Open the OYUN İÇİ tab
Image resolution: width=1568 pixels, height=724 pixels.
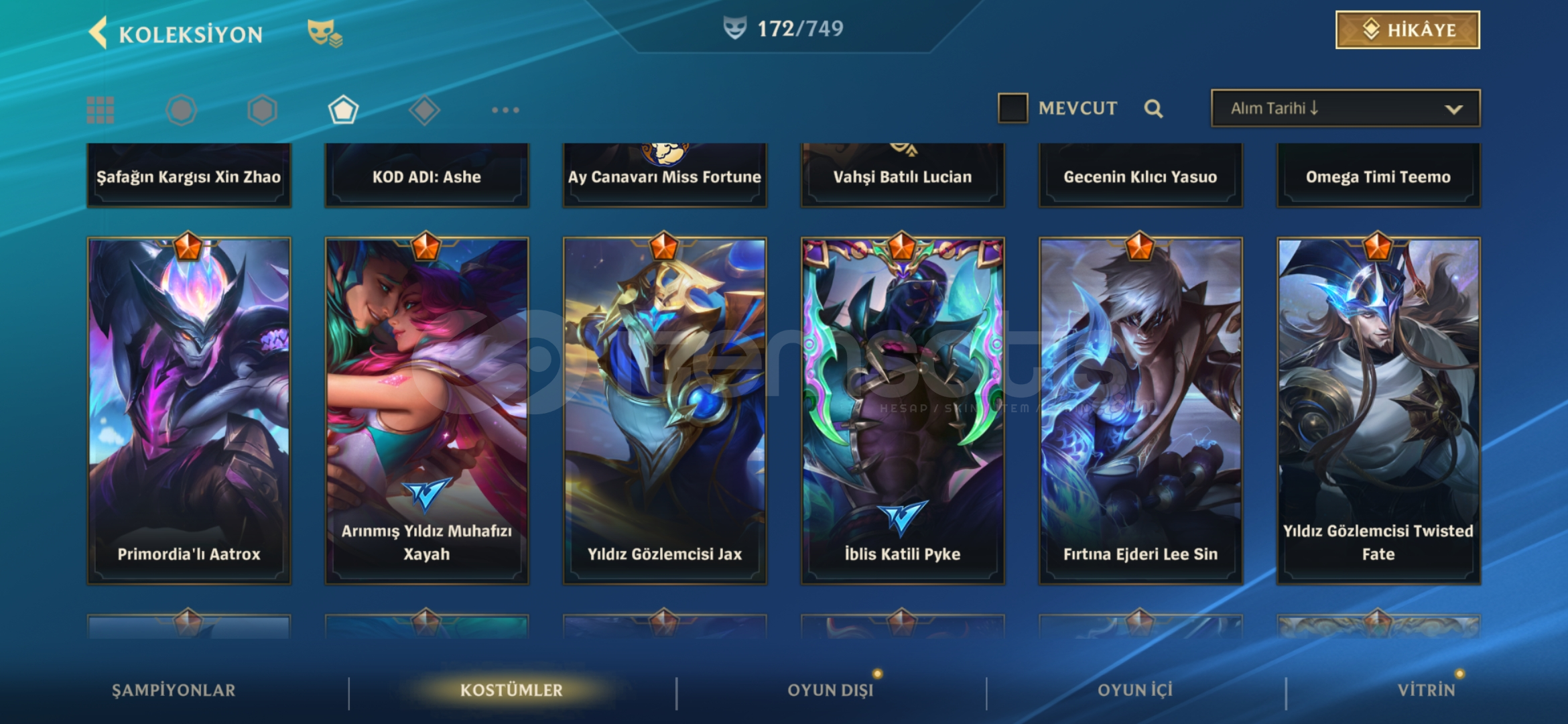(x=1135, y=690)
